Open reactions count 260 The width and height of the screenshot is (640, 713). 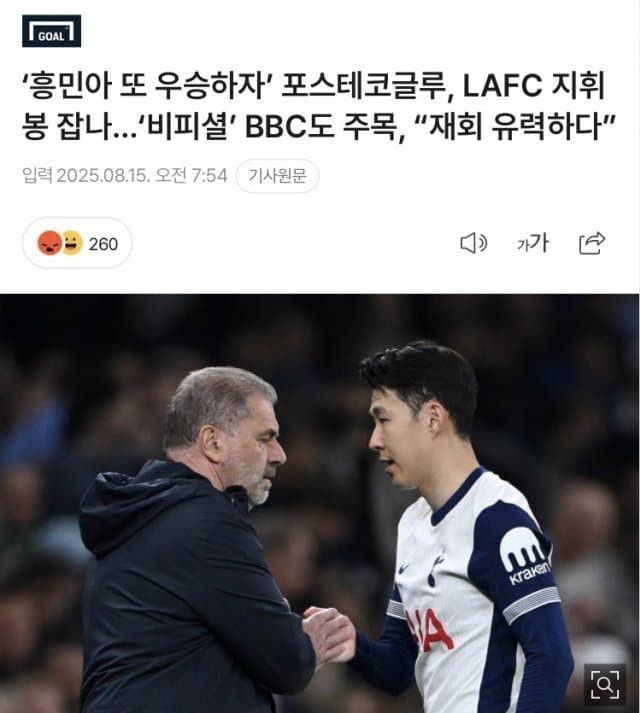tap(103, 244)
